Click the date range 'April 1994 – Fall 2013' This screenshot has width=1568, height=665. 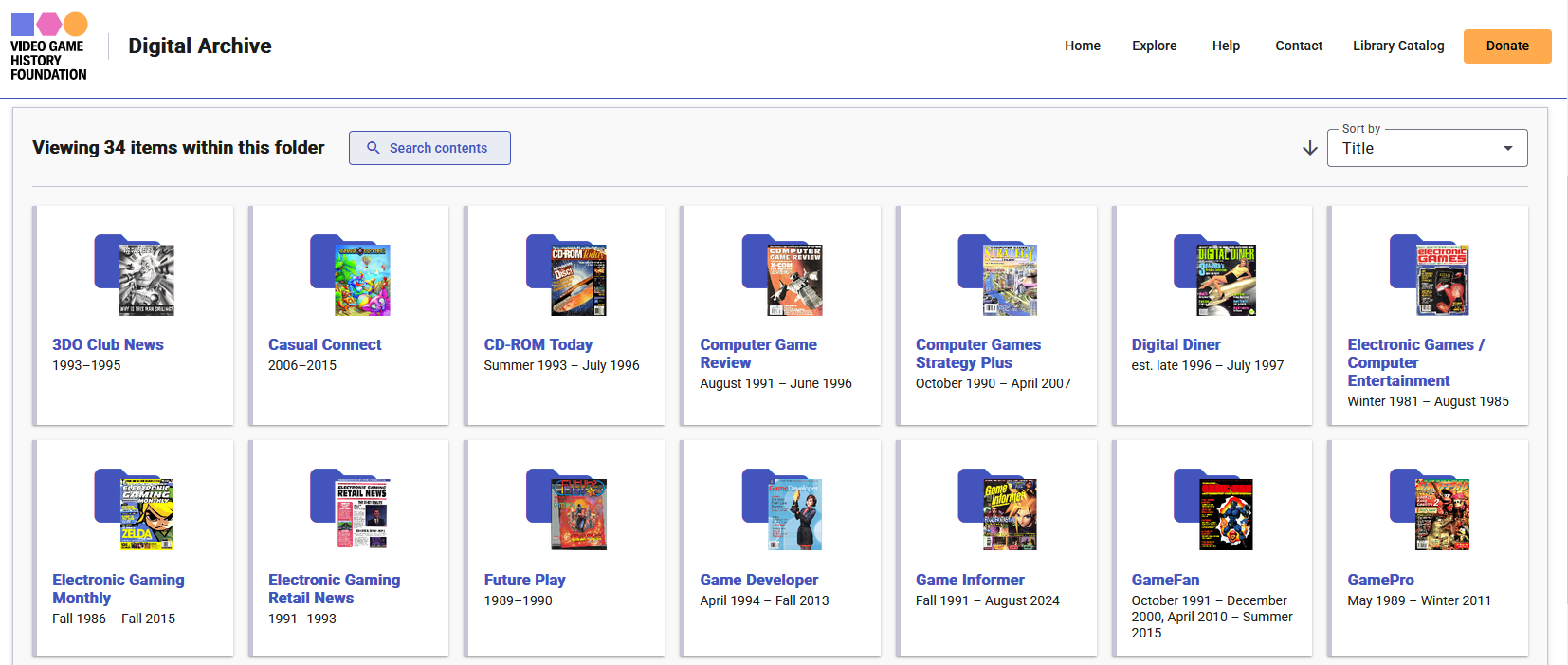click(x=765, y=600)
